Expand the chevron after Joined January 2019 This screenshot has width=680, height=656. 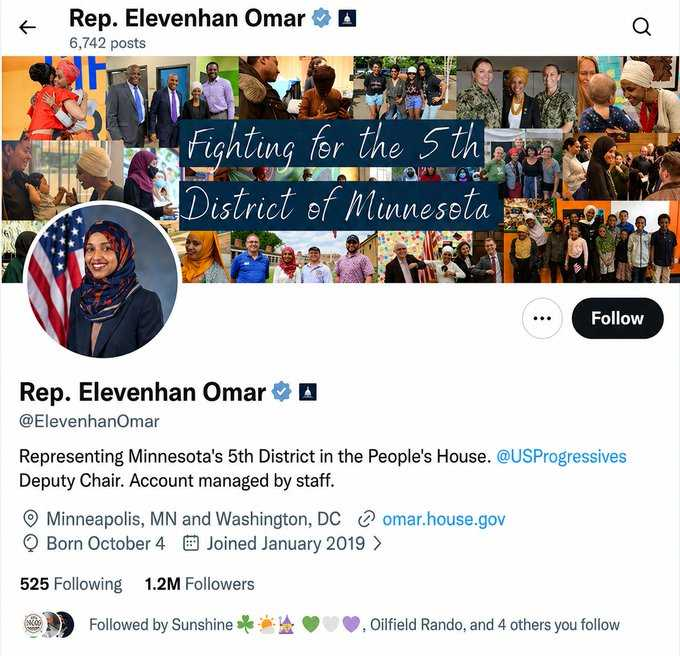point(377,543)
